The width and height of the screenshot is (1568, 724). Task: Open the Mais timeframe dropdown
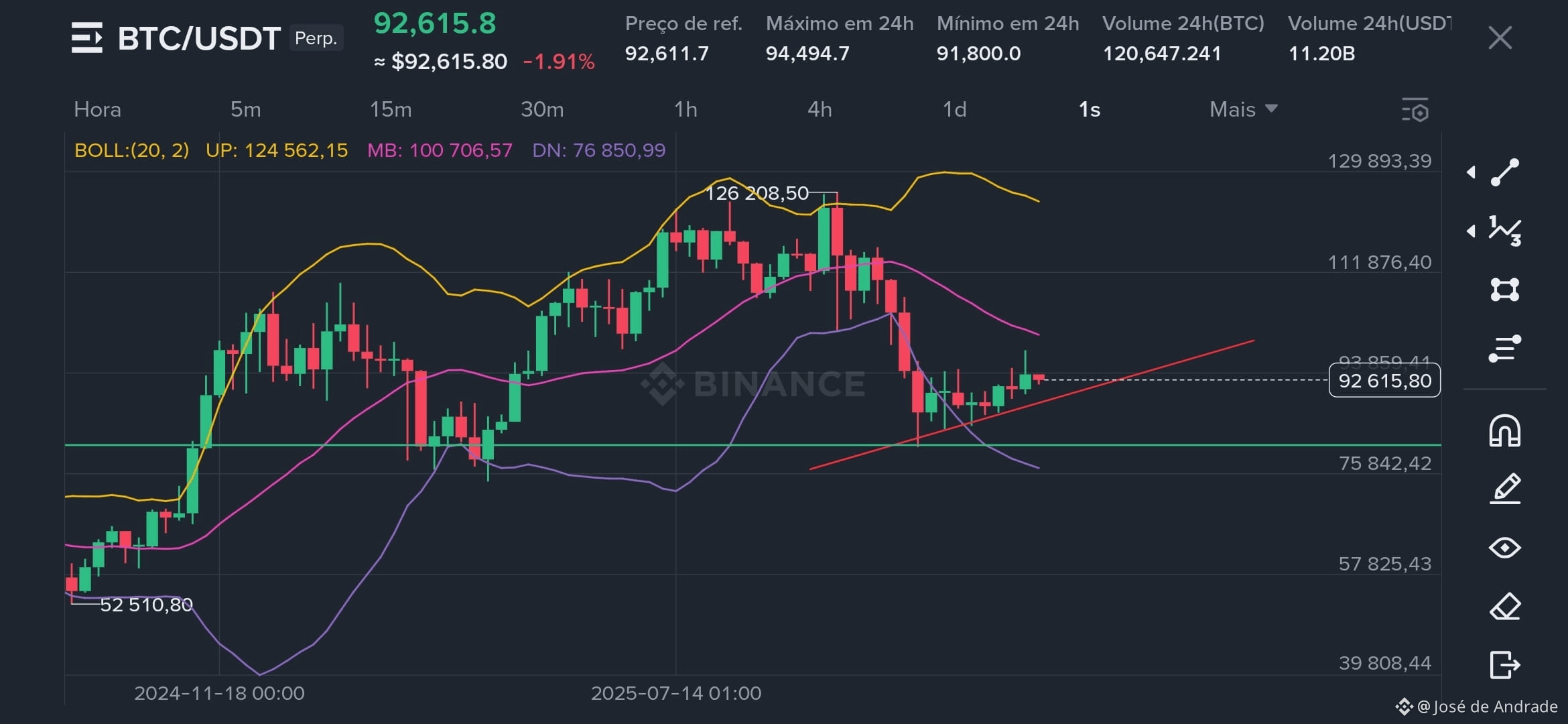coord(1244,109)
